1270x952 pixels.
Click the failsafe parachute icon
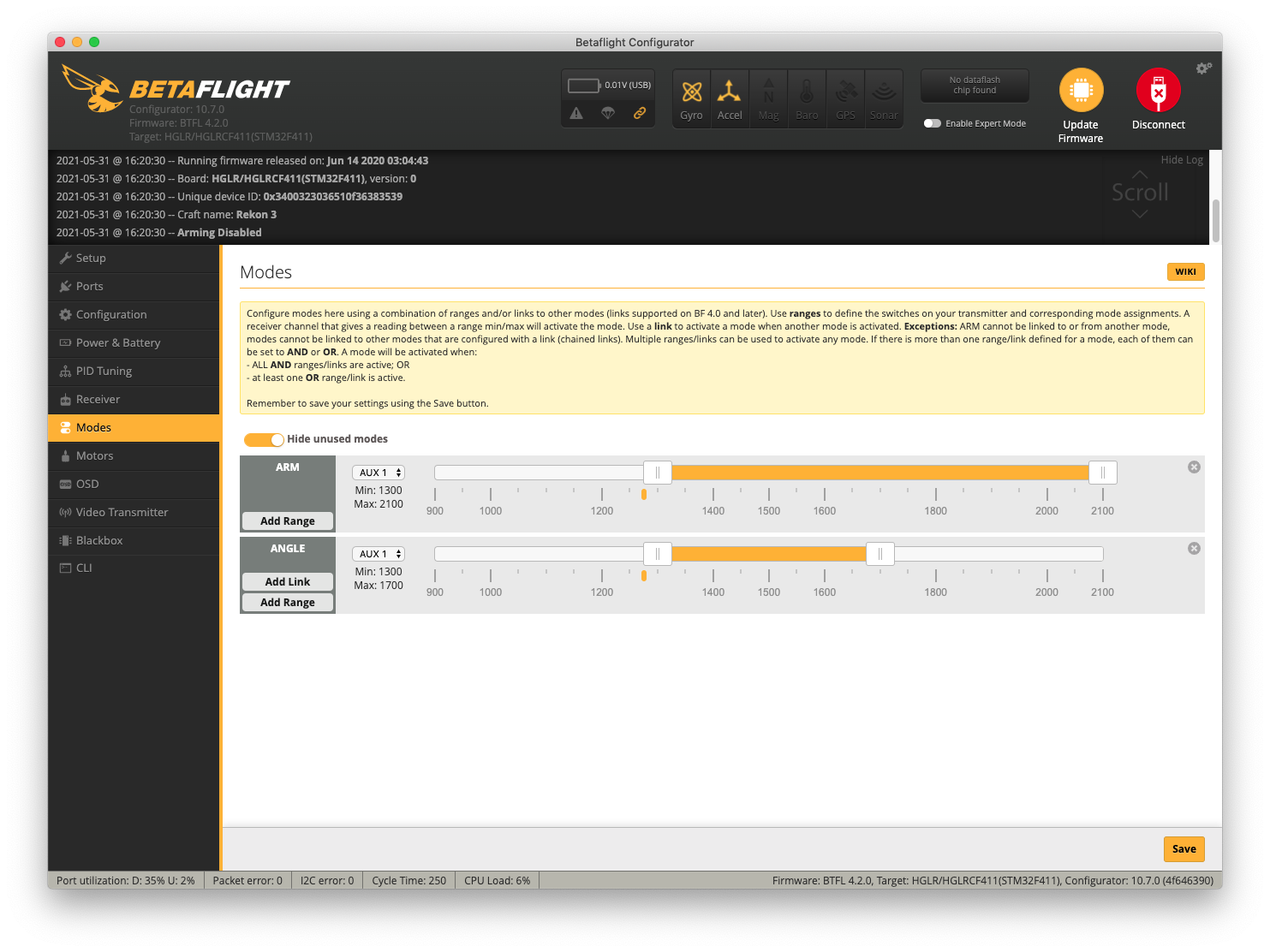pos(608,113)
